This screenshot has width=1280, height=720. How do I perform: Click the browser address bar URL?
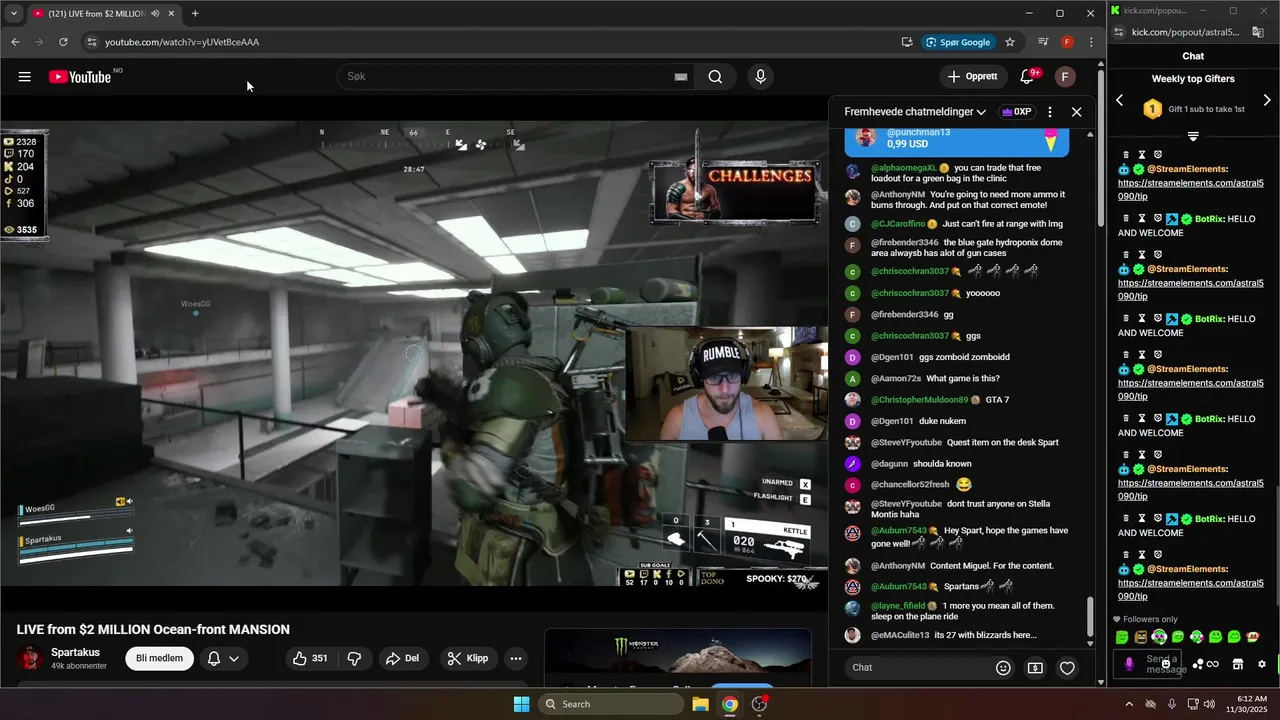[x=182, y=42]
